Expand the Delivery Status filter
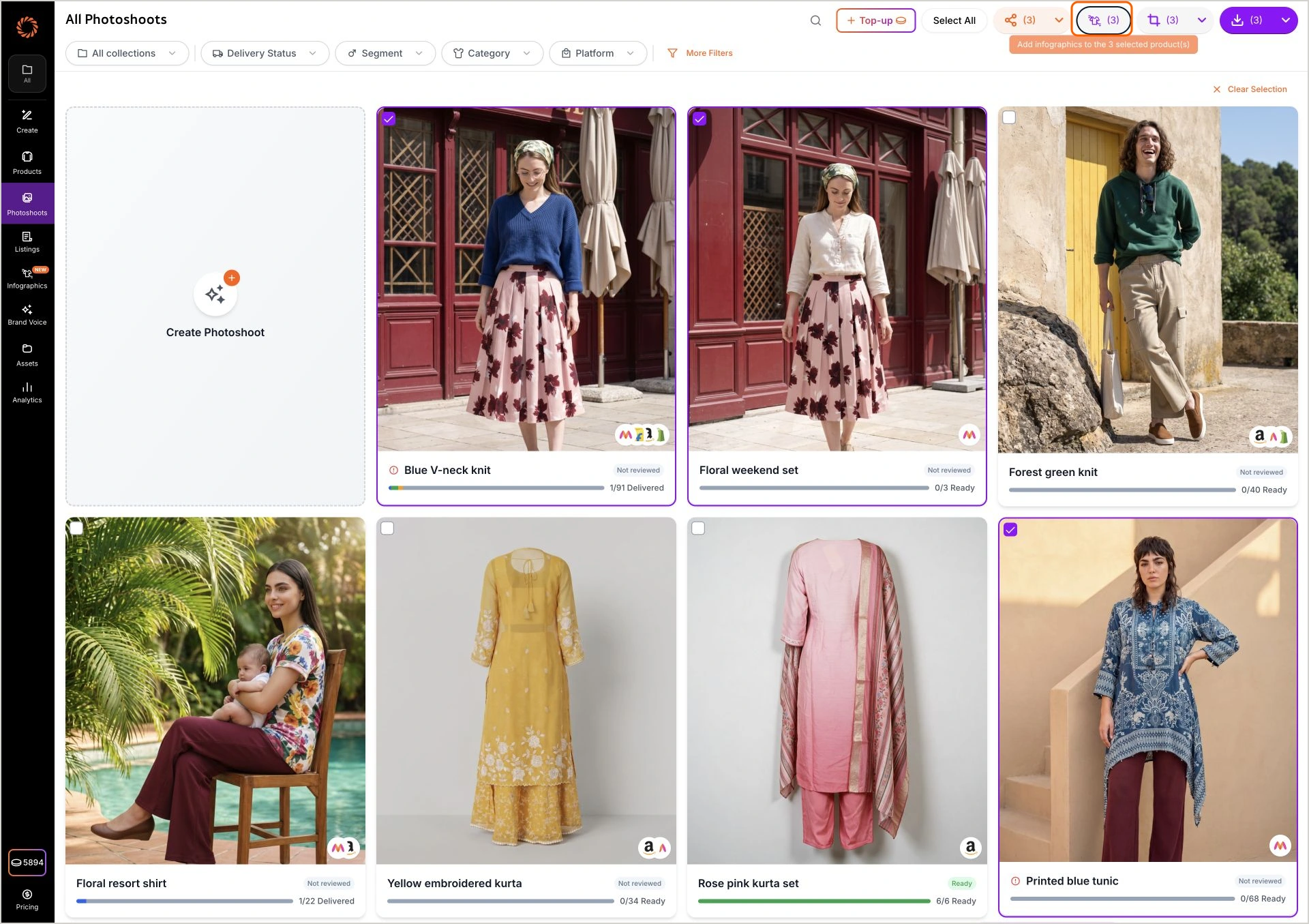The height and width of the screenshot is (924, 1309). [265, 53]
